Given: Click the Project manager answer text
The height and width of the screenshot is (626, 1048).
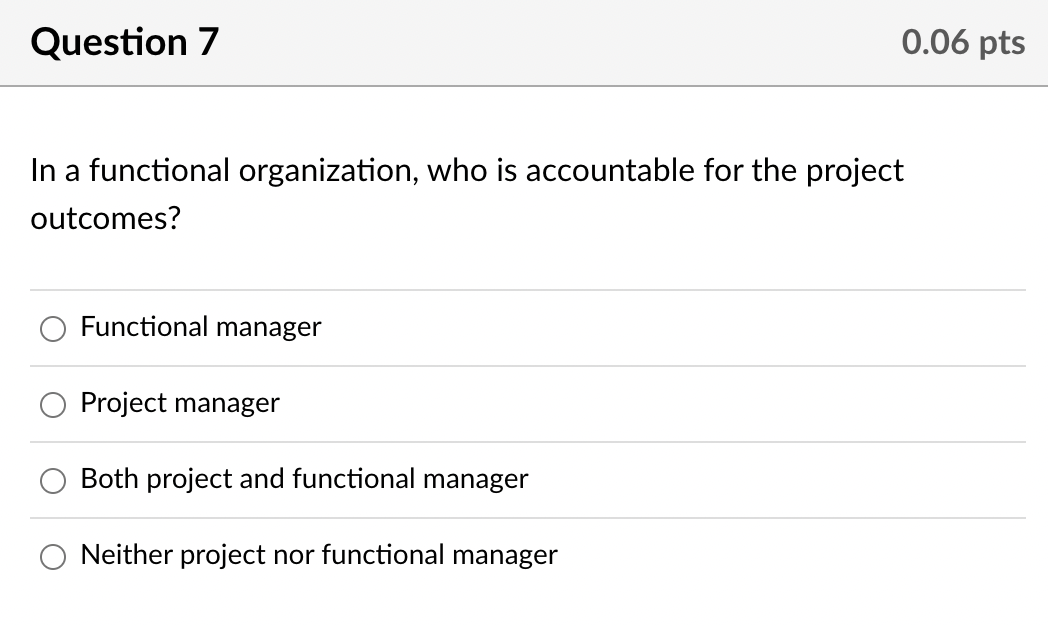Looking at the screenshot, I should tap(179, 403).
